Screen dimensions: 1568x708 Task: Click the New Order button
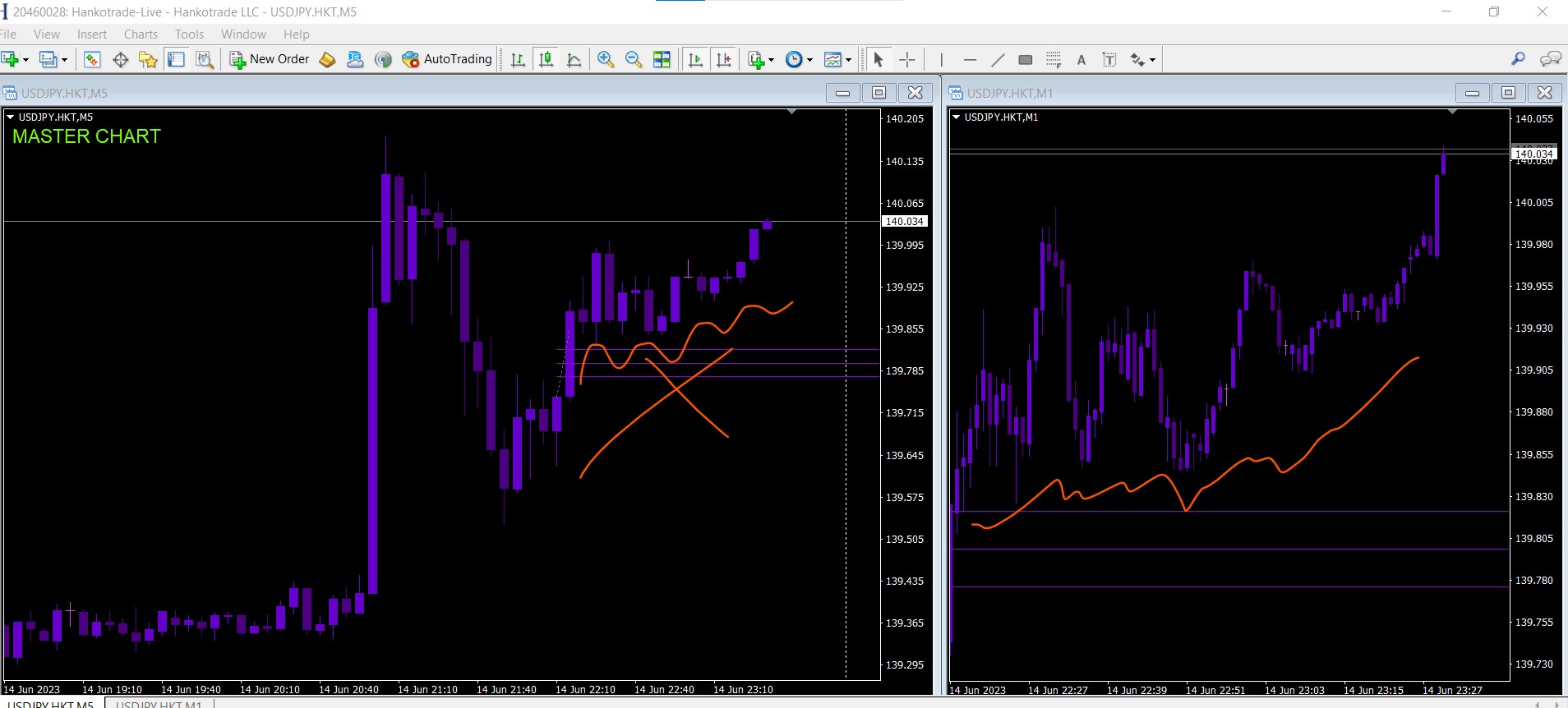pyautogui.click(x=270, y=59)
